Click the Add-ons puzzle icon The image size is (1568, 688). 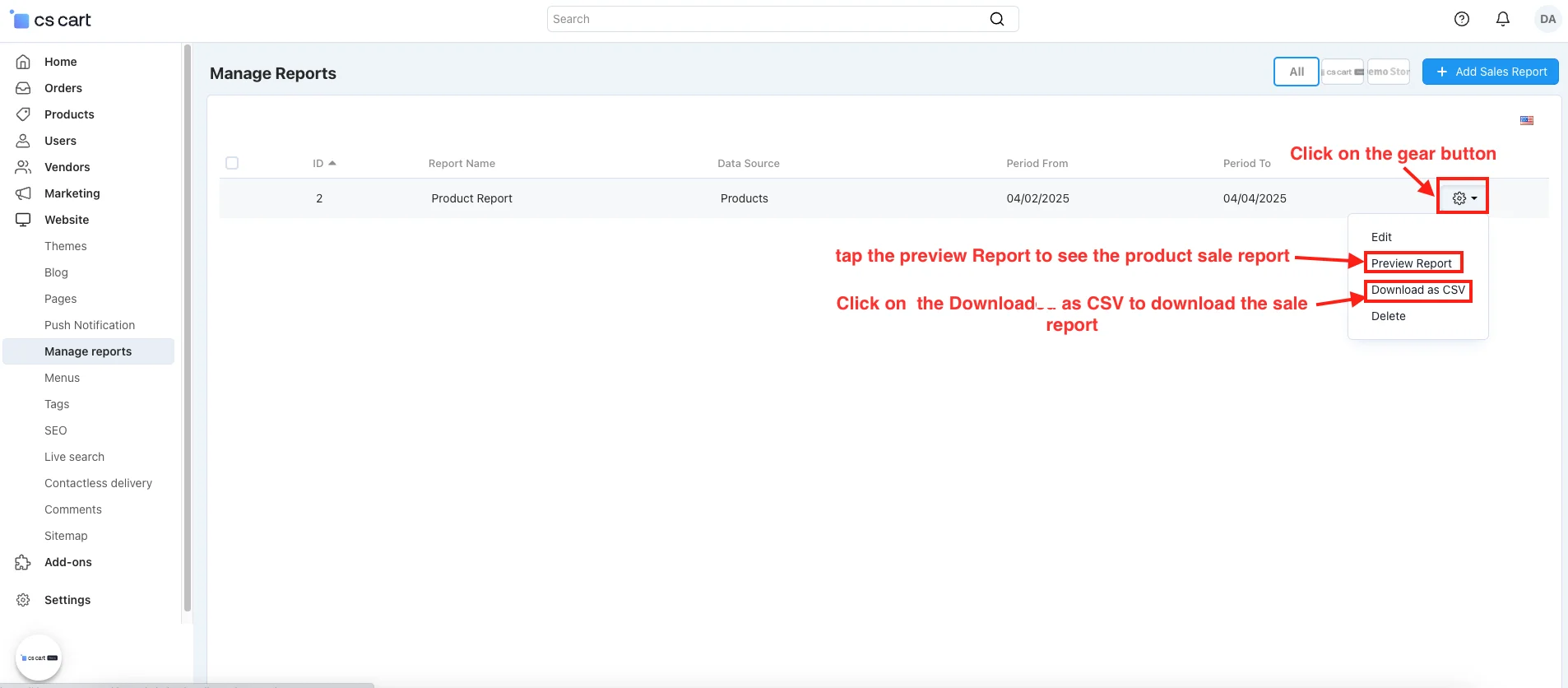(x=23, y=562)
